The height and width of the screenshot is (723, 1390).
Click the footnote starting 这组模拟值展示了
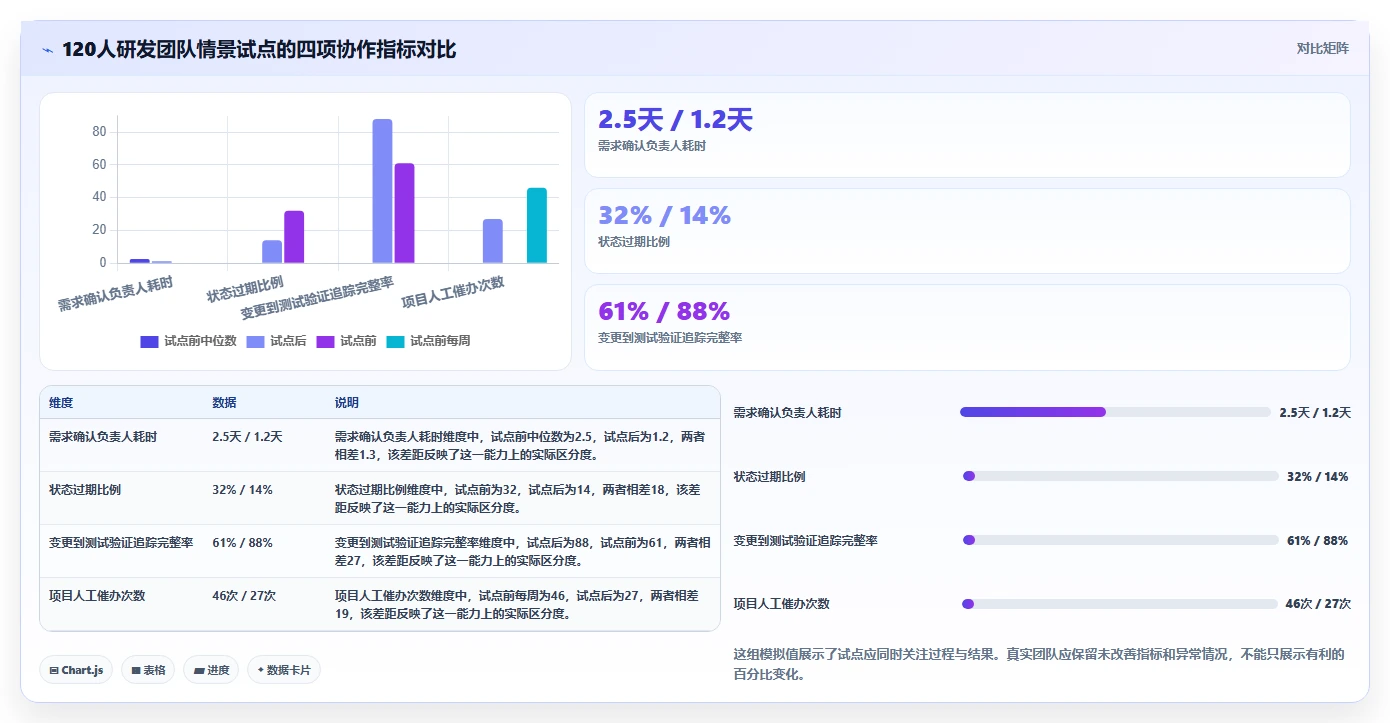point(1039,664)
